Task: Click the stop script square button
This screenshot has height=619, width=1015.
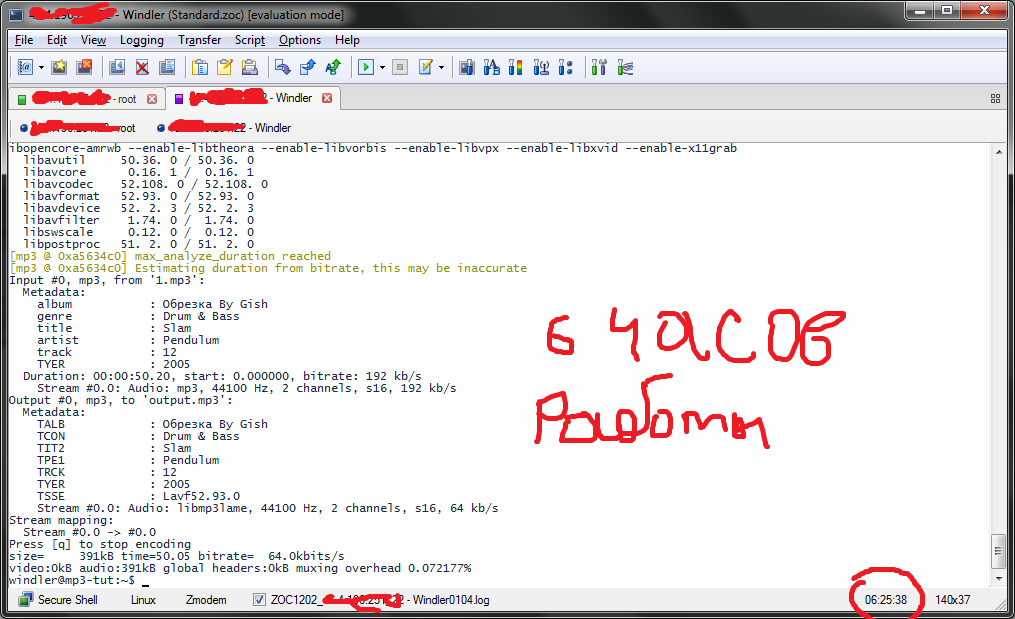Action: (x=399, y=67)
